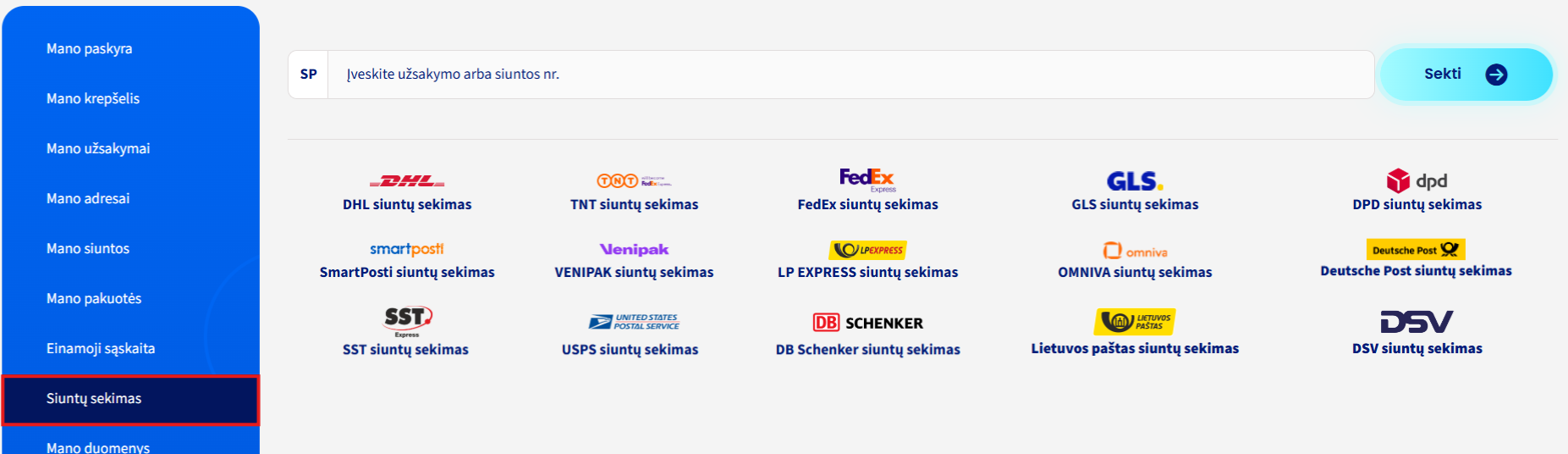
Task: Click the DSV logo
Action: pyautogui.click(x=1417, y=322)
